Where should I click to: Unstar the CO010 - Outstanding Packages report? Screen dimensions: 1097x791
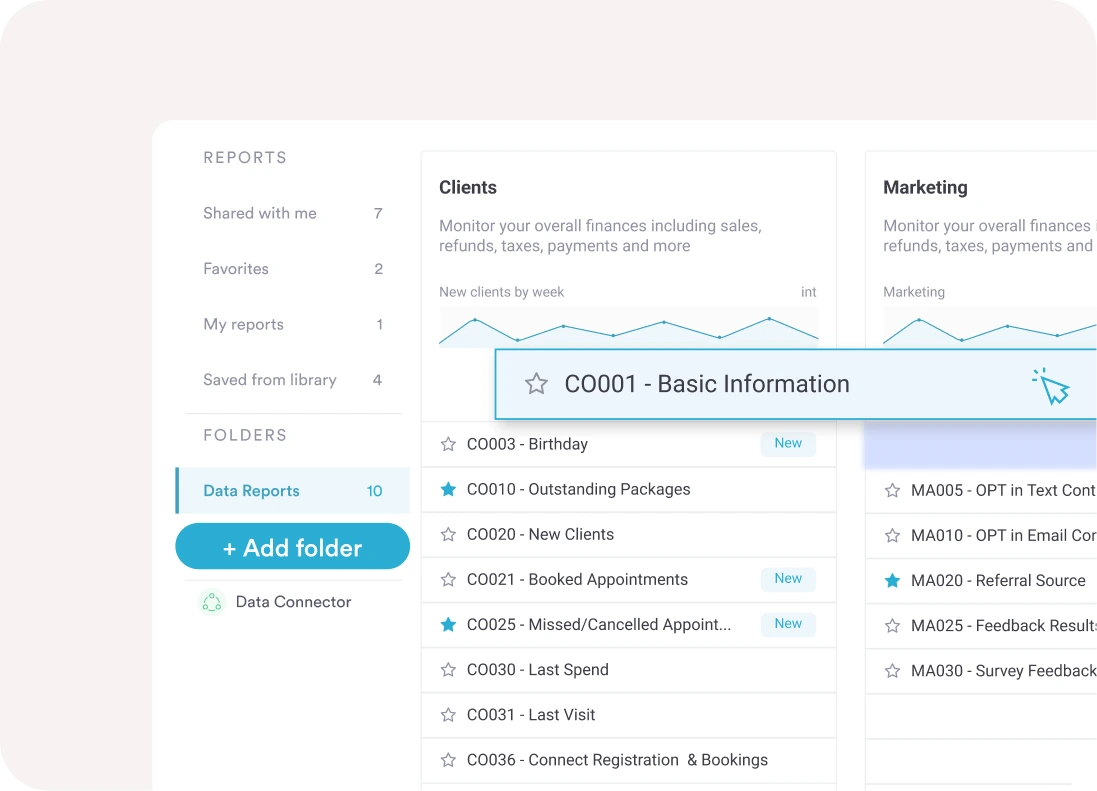pos(448,489)
